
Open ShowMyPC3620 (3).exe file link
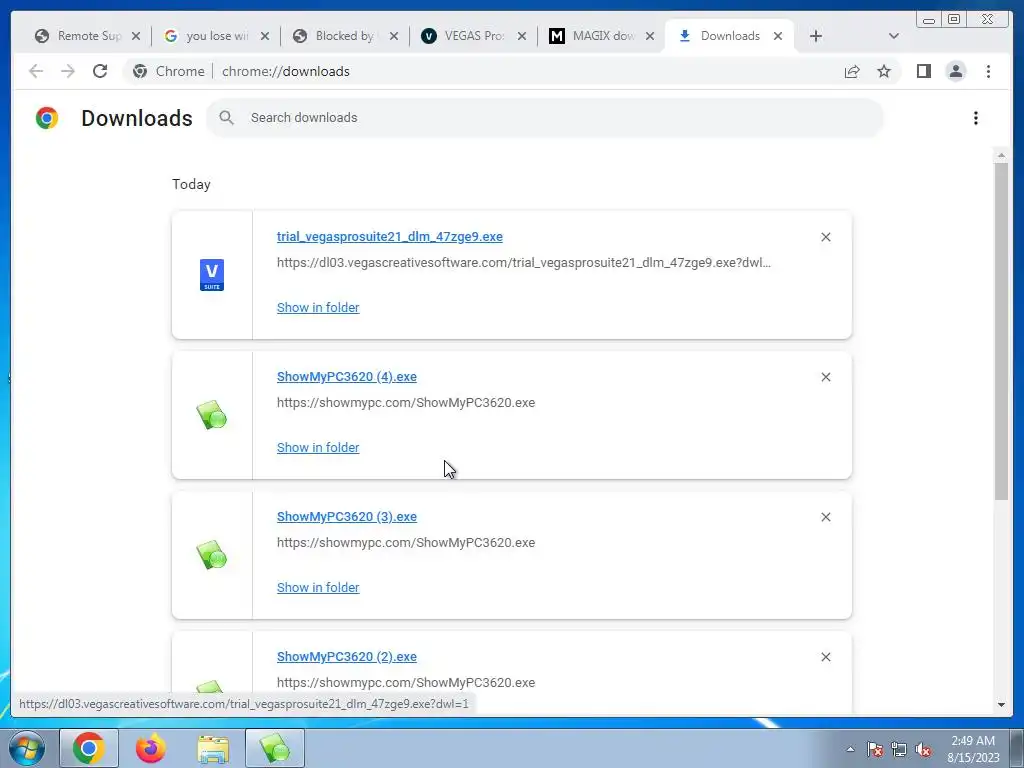[347, 516]
